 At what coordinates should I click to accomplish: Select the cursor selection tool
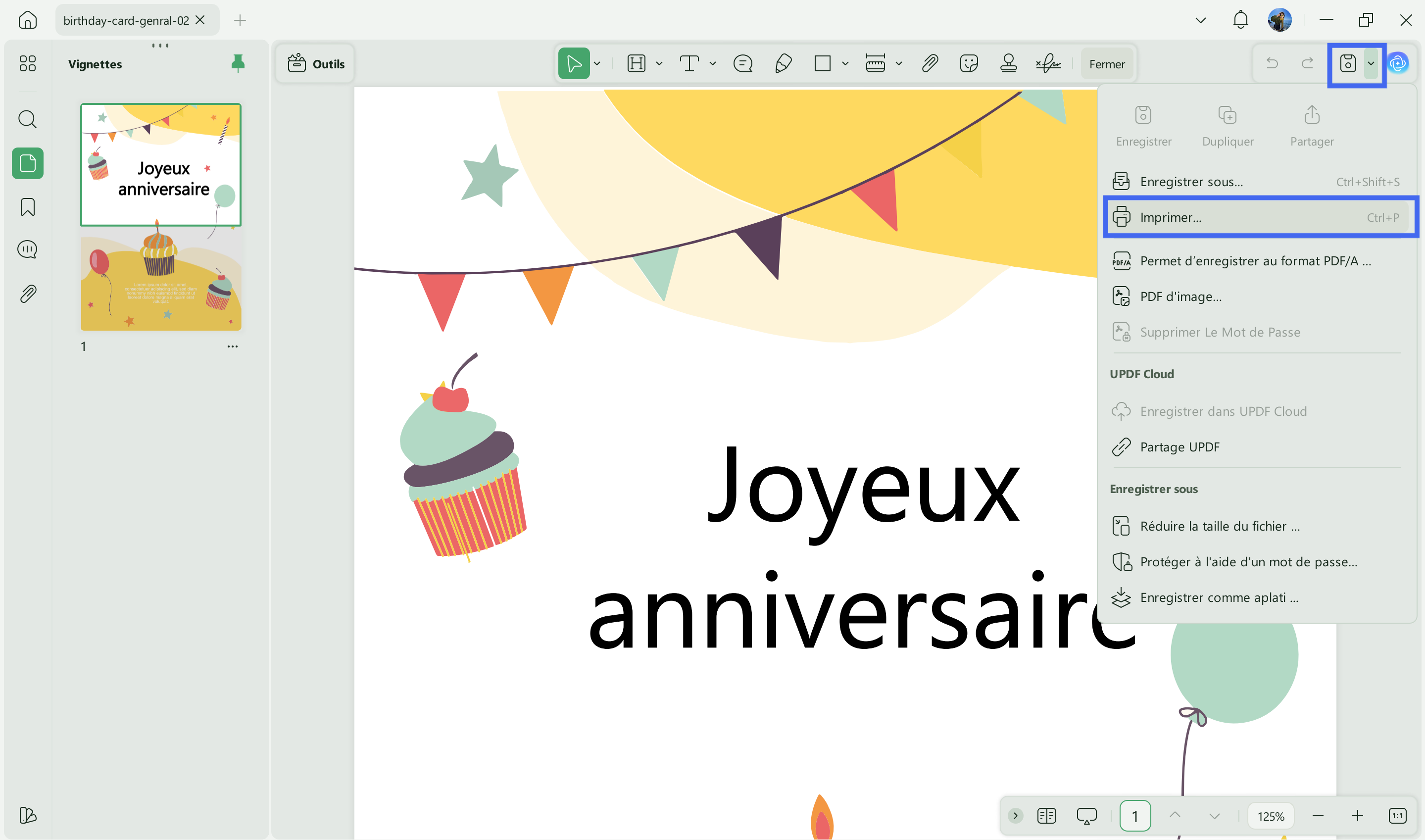(x=573, y=63)
